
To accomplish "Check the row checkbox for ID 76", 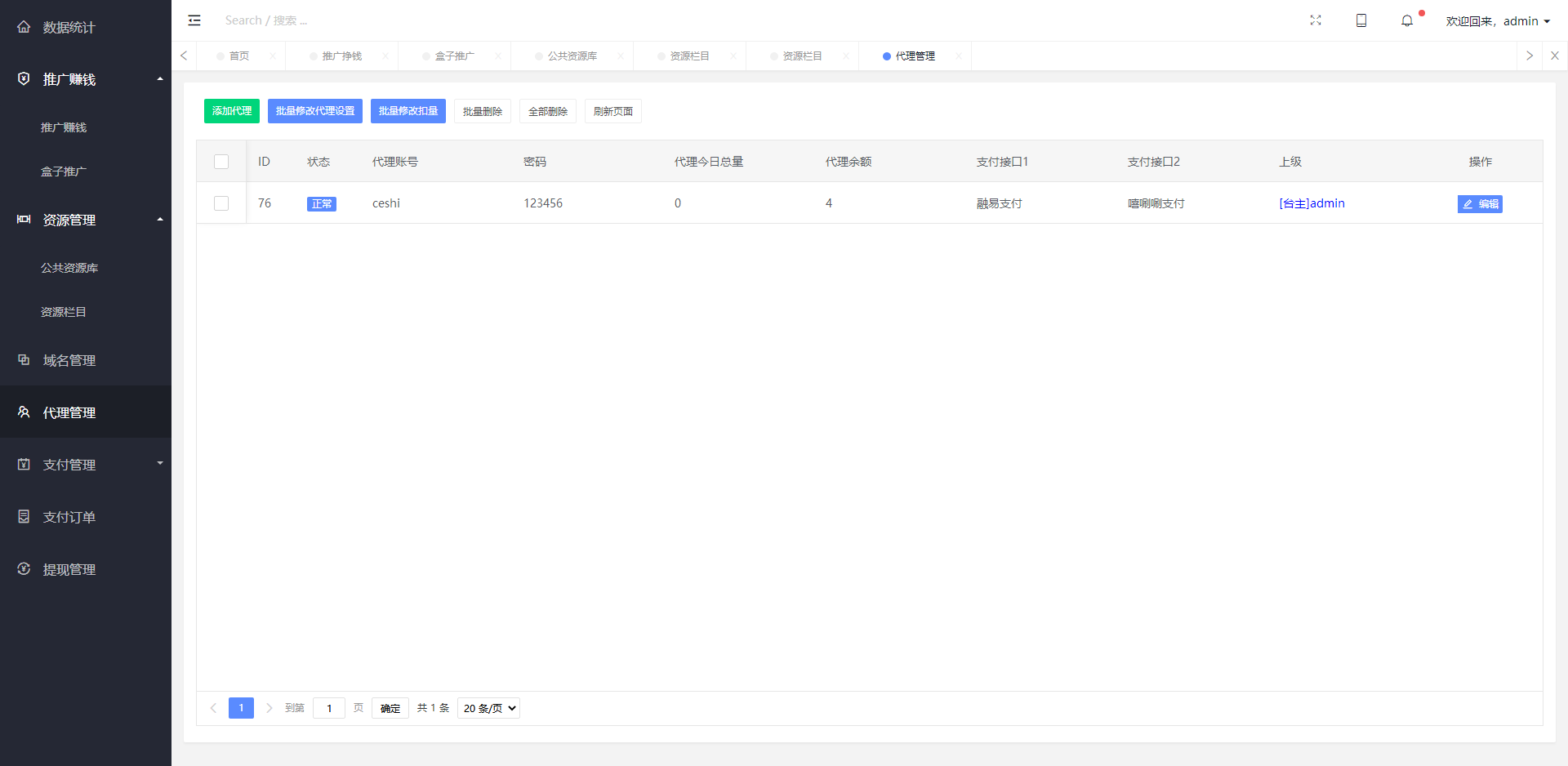I will [221, 203].
